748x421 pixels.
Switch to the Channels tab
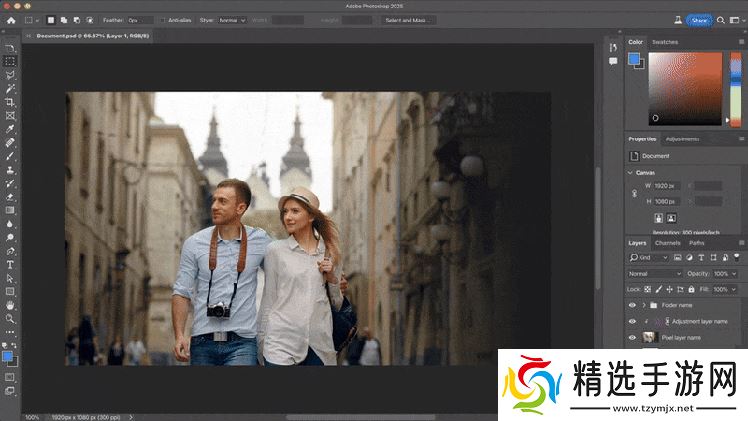(x=667, y=243)
